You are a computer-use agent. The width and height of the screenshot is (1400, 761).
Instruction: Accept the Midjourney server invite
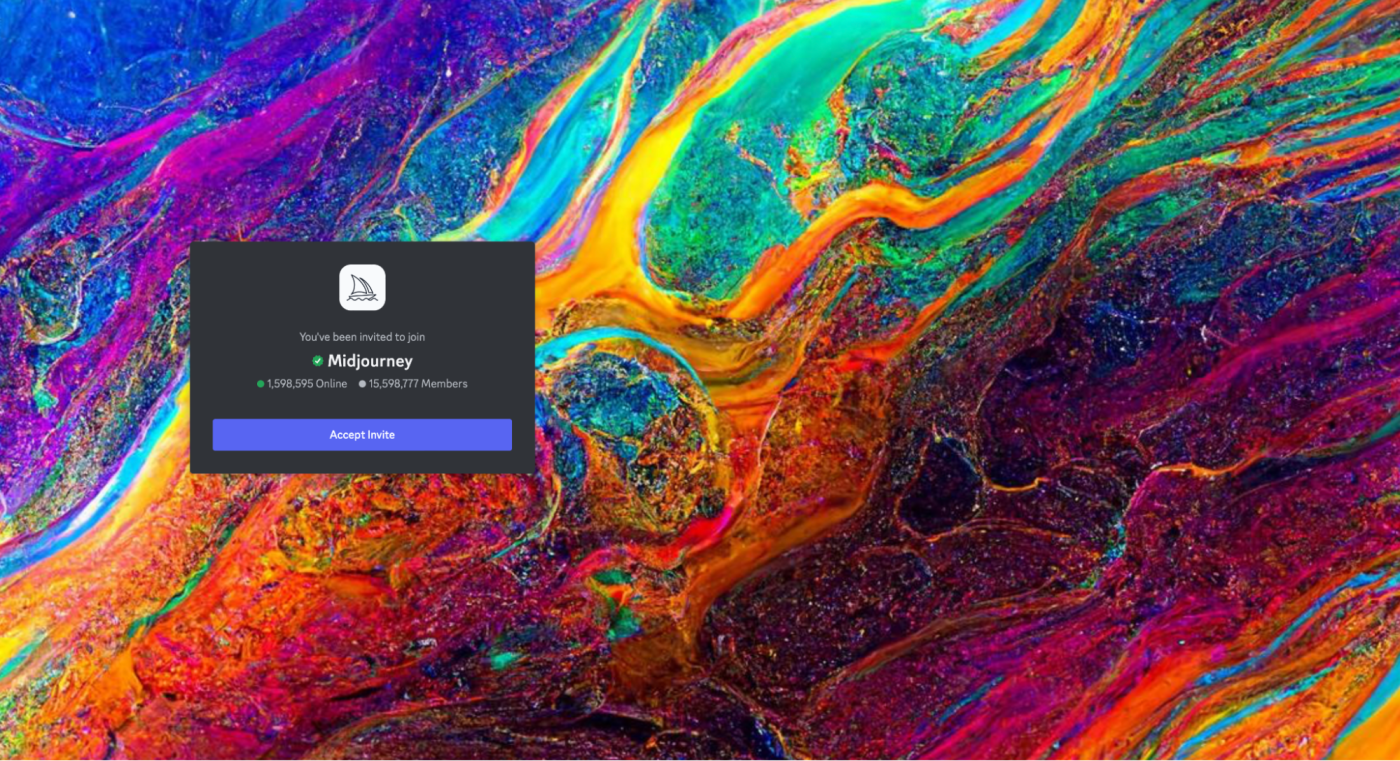point(362,435)
